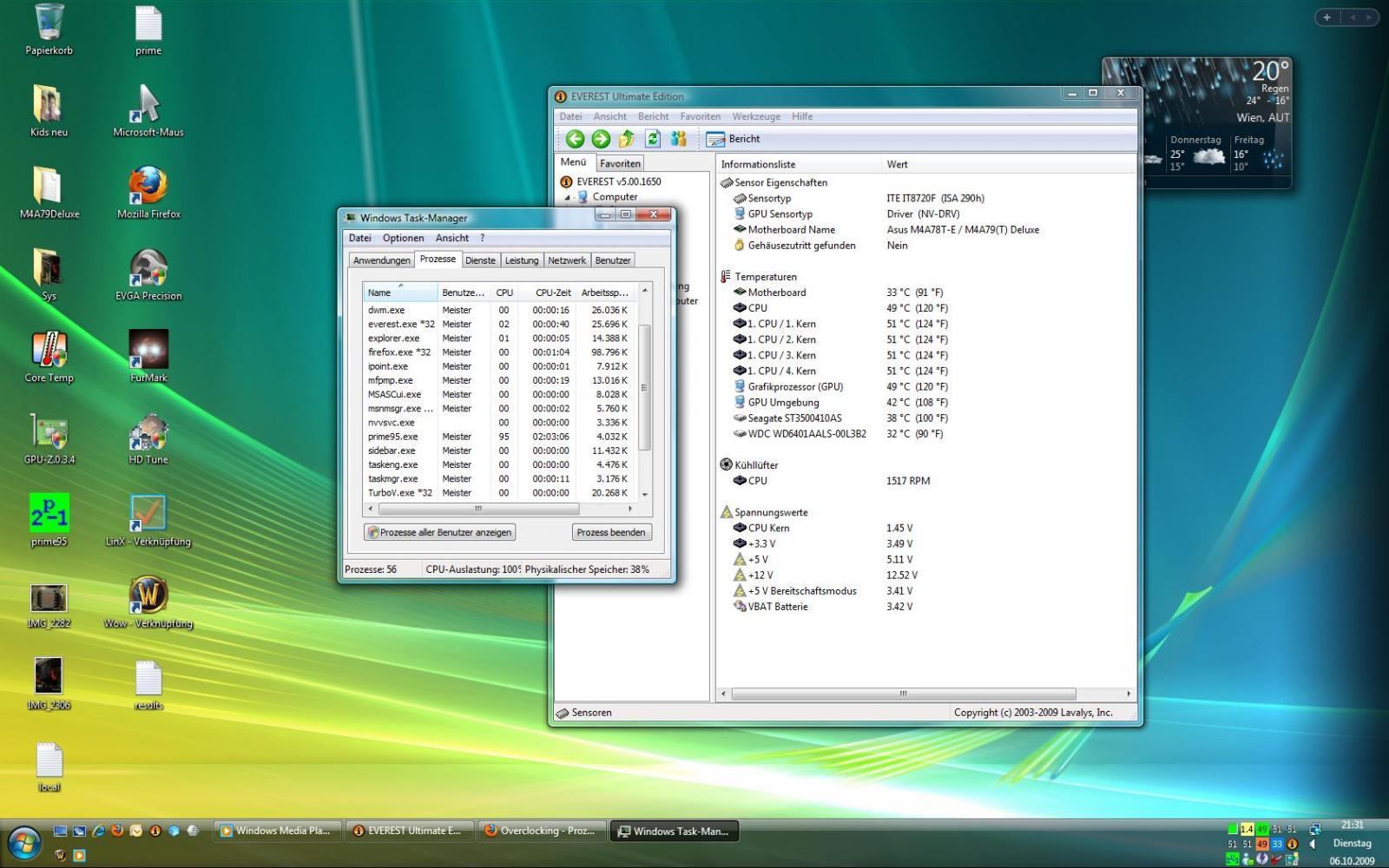
Task: Select the IMG_2306 image icon
Action: [x=49, y=684]
